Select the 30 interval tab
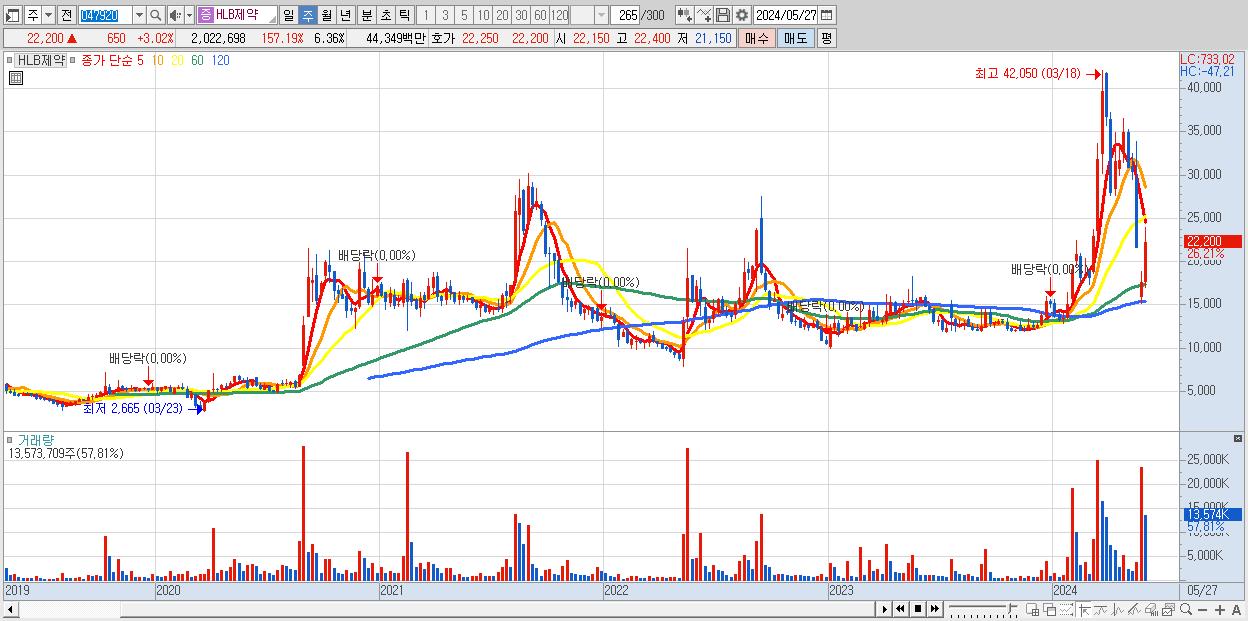This screenshot has height=621, width=1248. coord(521,15)
